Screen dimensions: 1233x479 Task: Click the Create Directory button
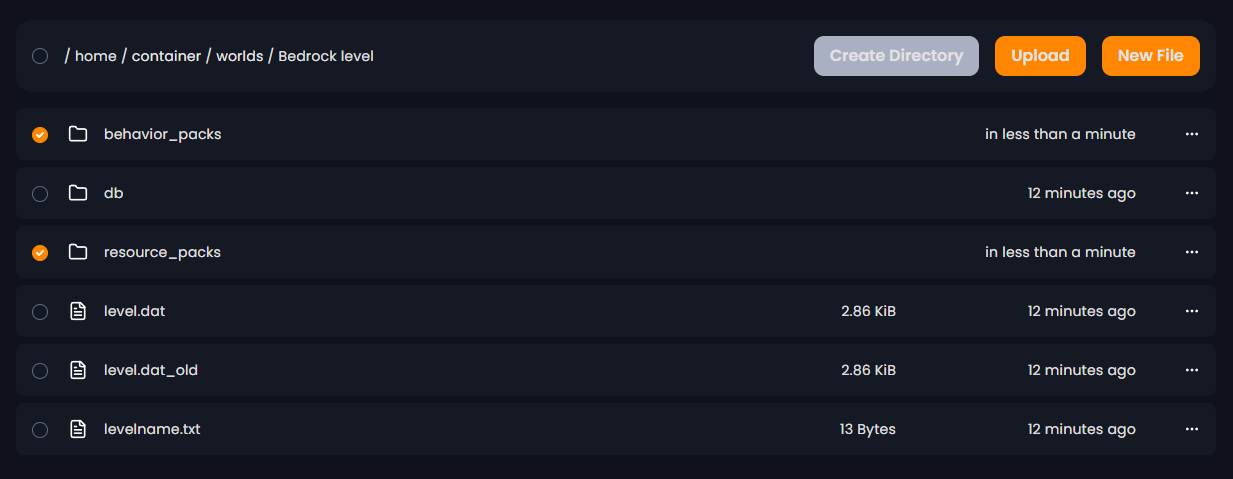coord(896,56)
